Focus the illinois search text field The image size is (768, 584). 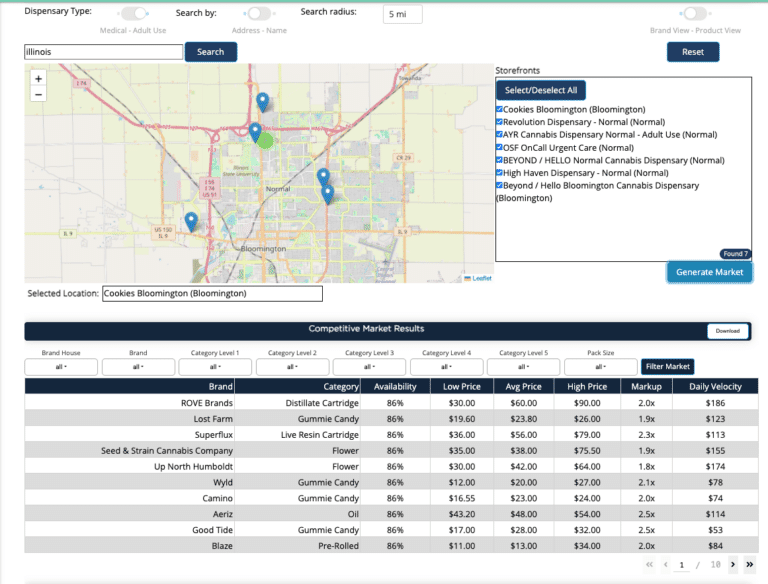tap(103, 52)
